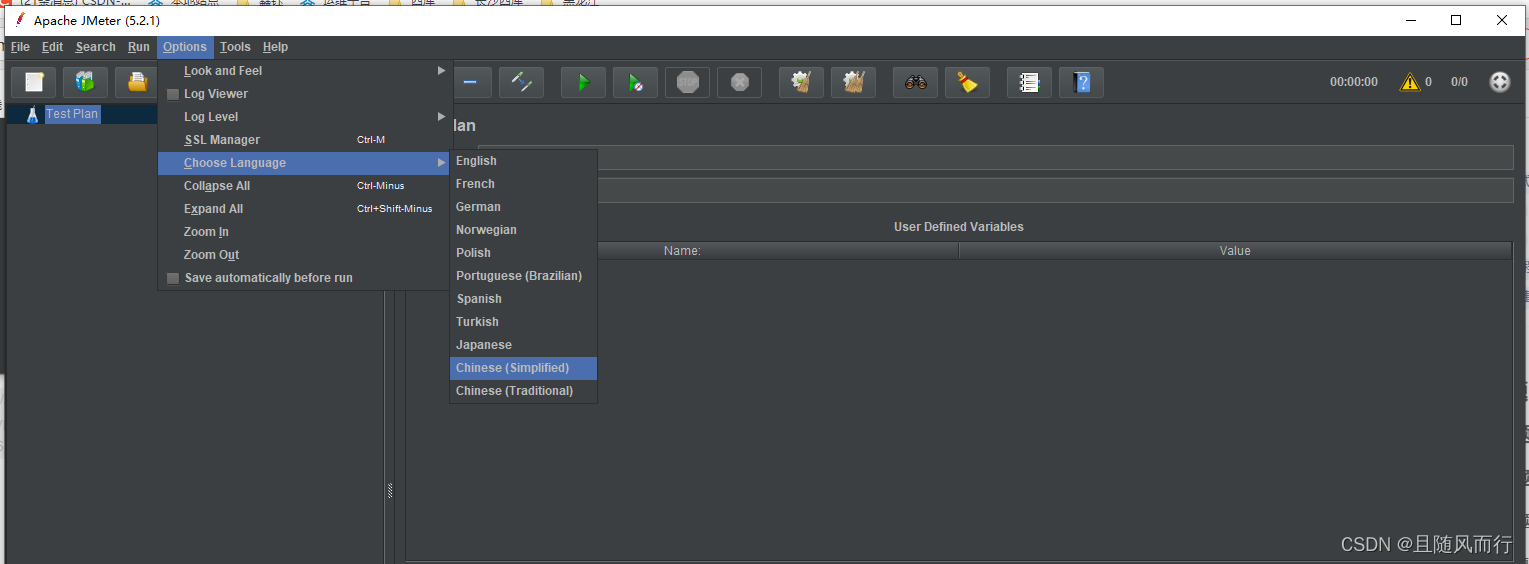The width and height of the screenshot is (1529, 564).
Task: Choose Spanish language
Action: (523, 299)
